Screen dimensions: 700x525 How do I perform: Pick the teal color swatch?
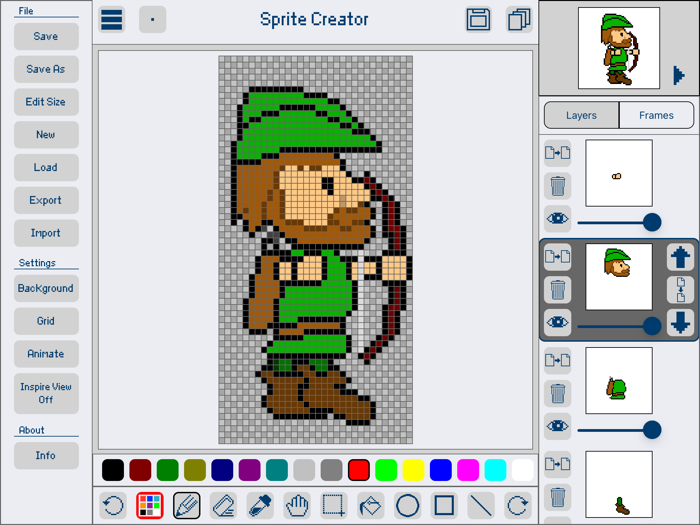pos(277,470)
